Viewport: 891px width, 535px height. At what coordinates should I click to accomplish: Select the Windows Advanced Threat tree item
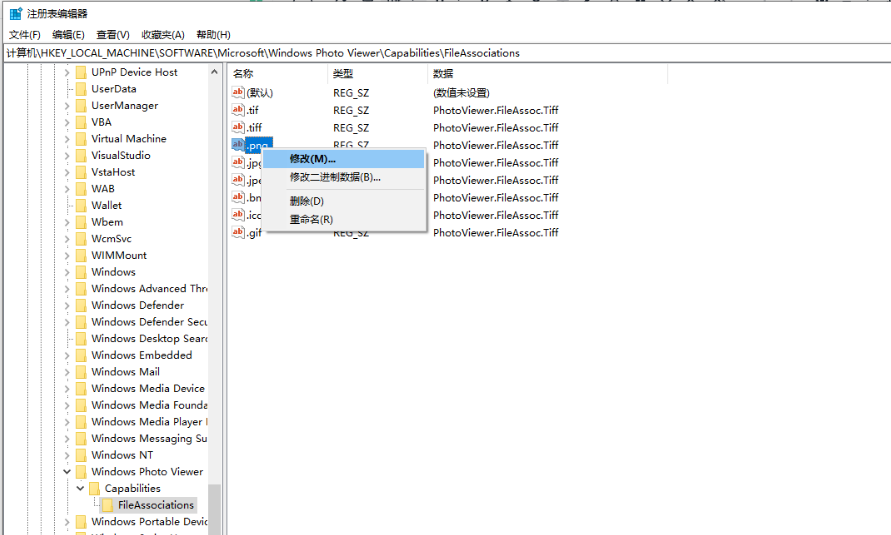point(149,289)
